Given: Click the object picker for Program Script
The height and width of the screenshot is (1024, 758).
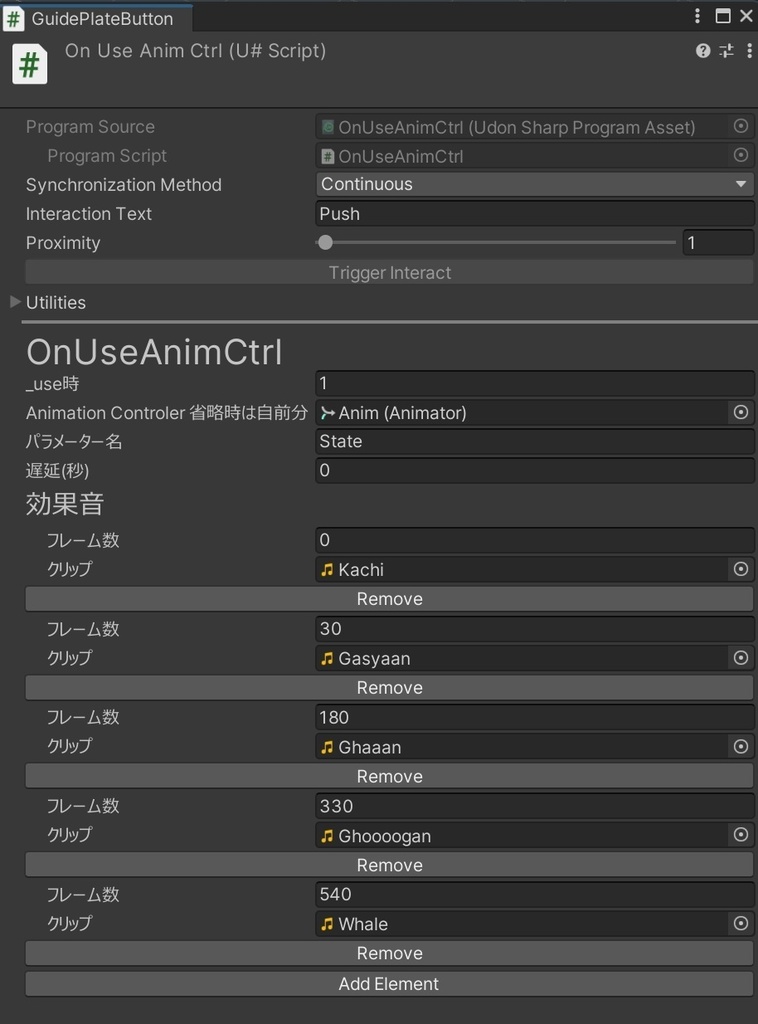Looking at the screenshot, I should [x=741, y=156].
